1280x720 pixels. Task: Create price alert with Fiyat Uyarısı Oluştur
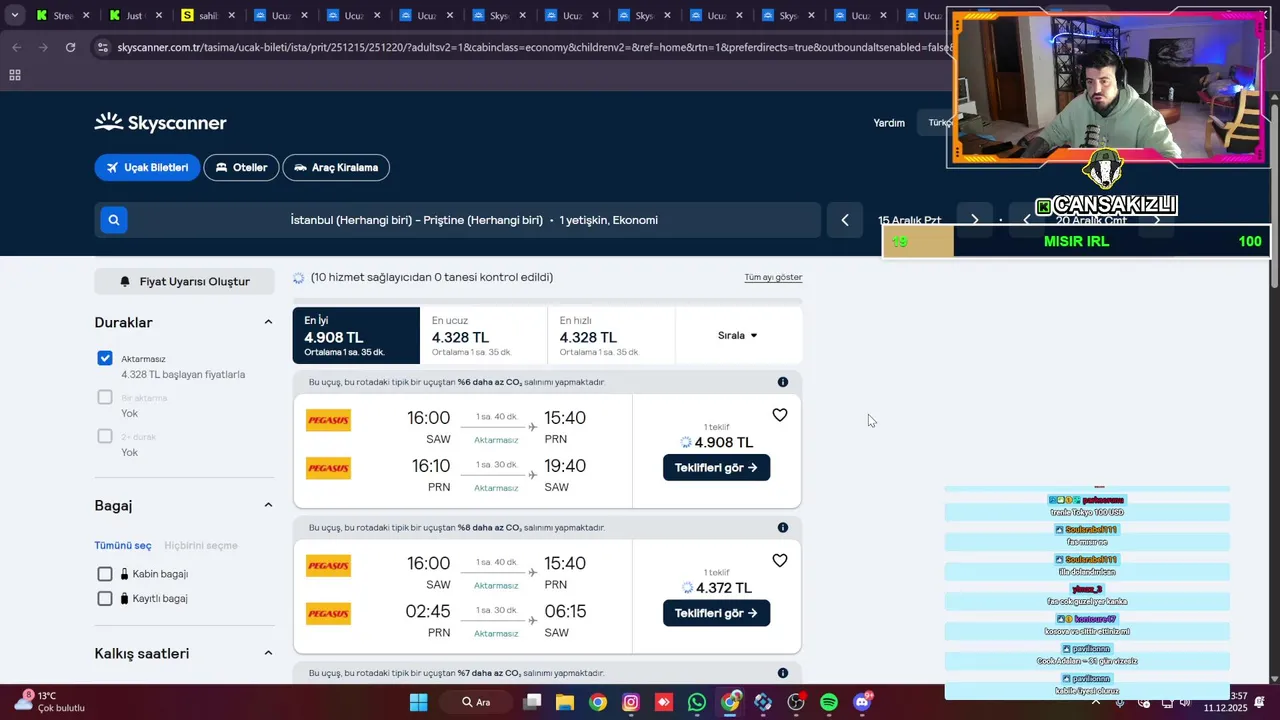click(x=184, y=281)
